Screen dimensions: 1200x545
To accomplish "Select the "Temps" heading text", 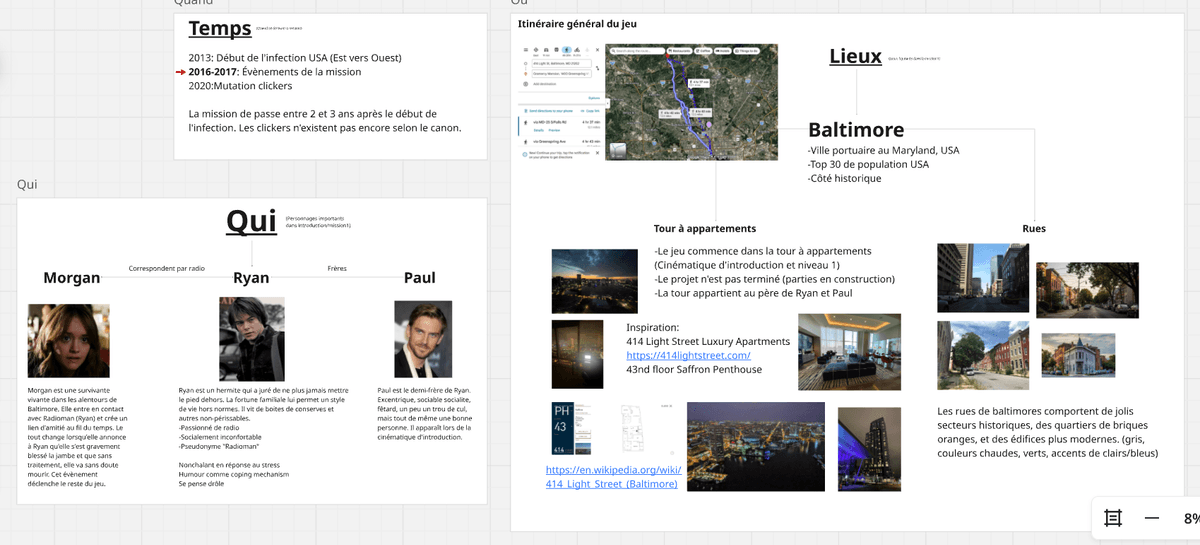I will pyautogui.click(x=220, y=29).
